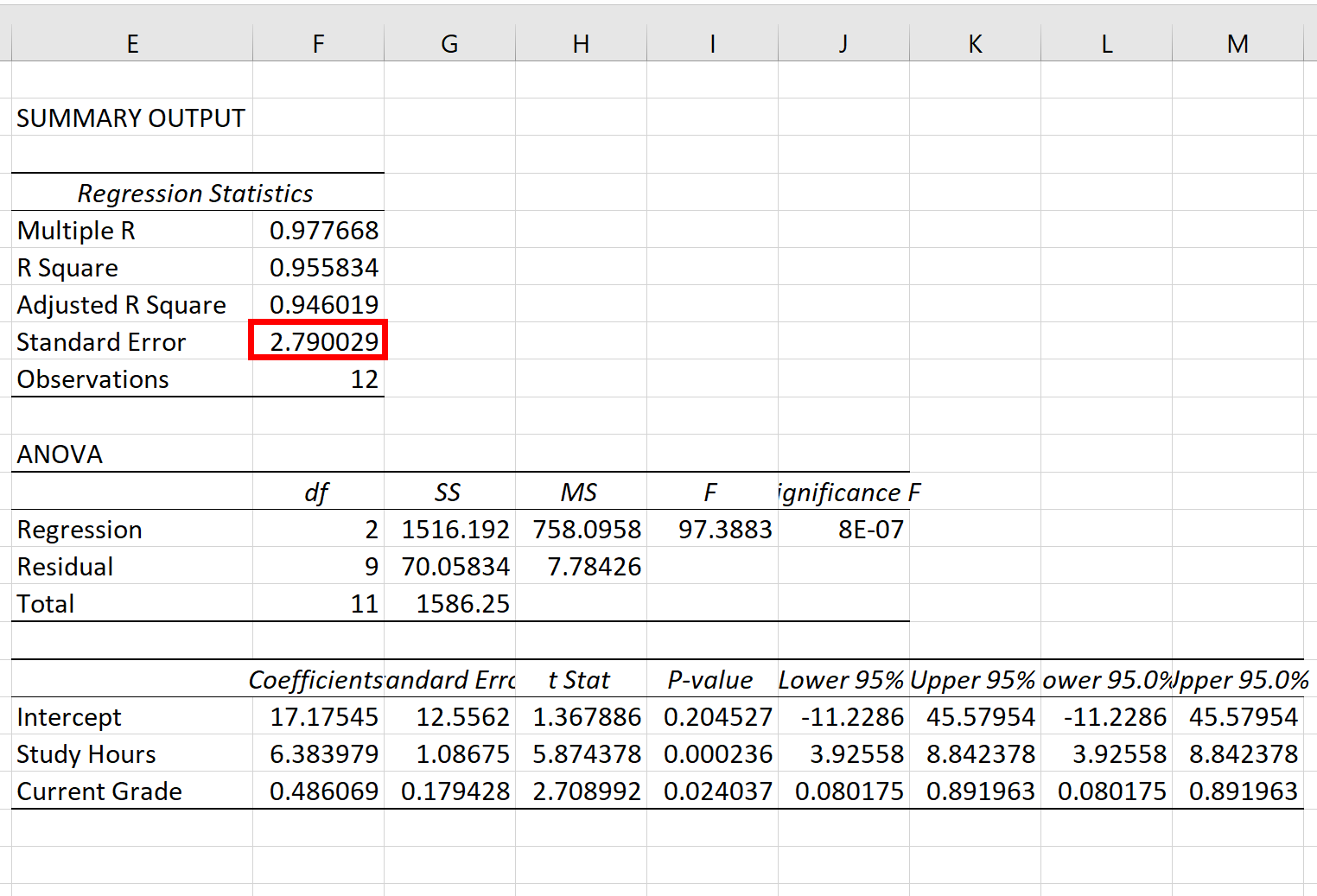
Task: Select column H header
Action: pos(581,43)
